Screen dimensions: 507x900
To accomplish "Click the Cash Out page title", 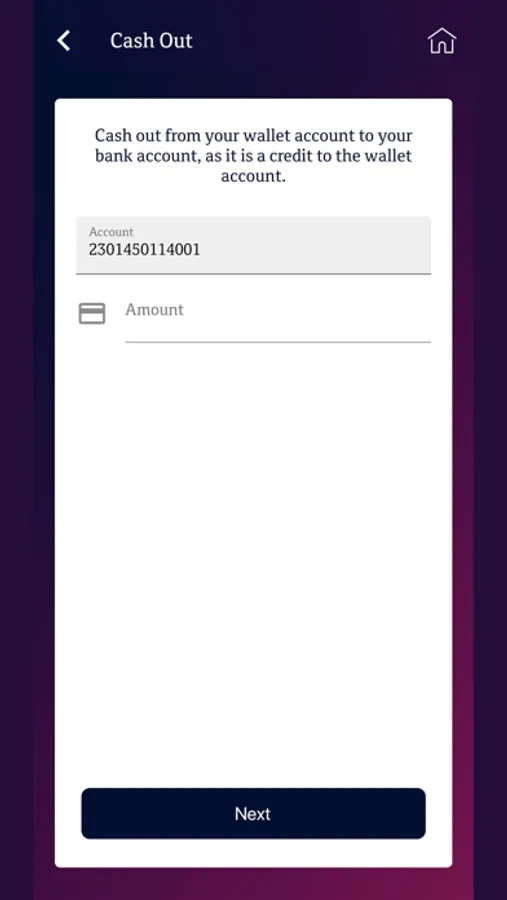I will [x=151, y=41].
